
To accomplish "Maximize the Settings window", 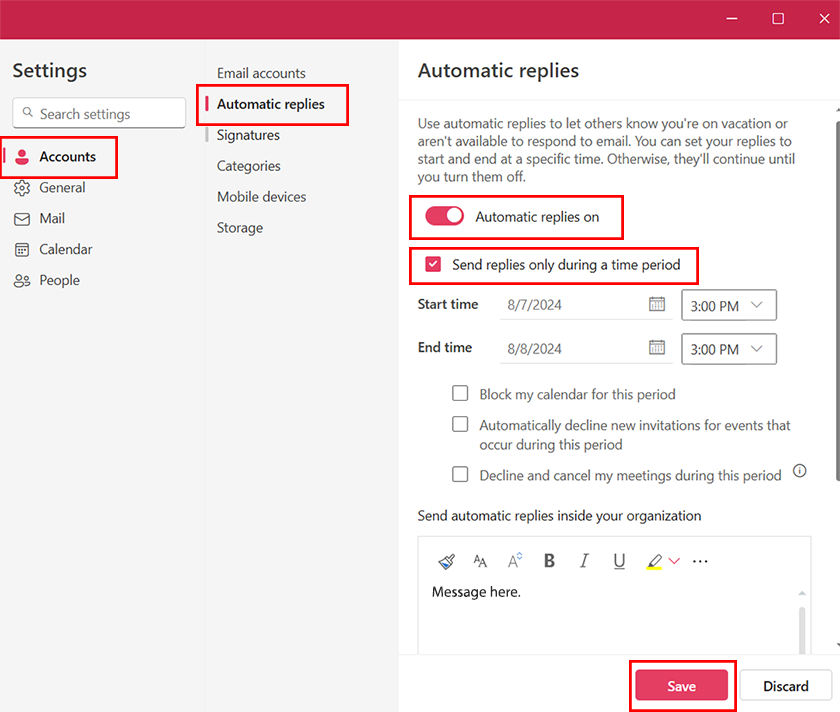I will tap(778, 19).
